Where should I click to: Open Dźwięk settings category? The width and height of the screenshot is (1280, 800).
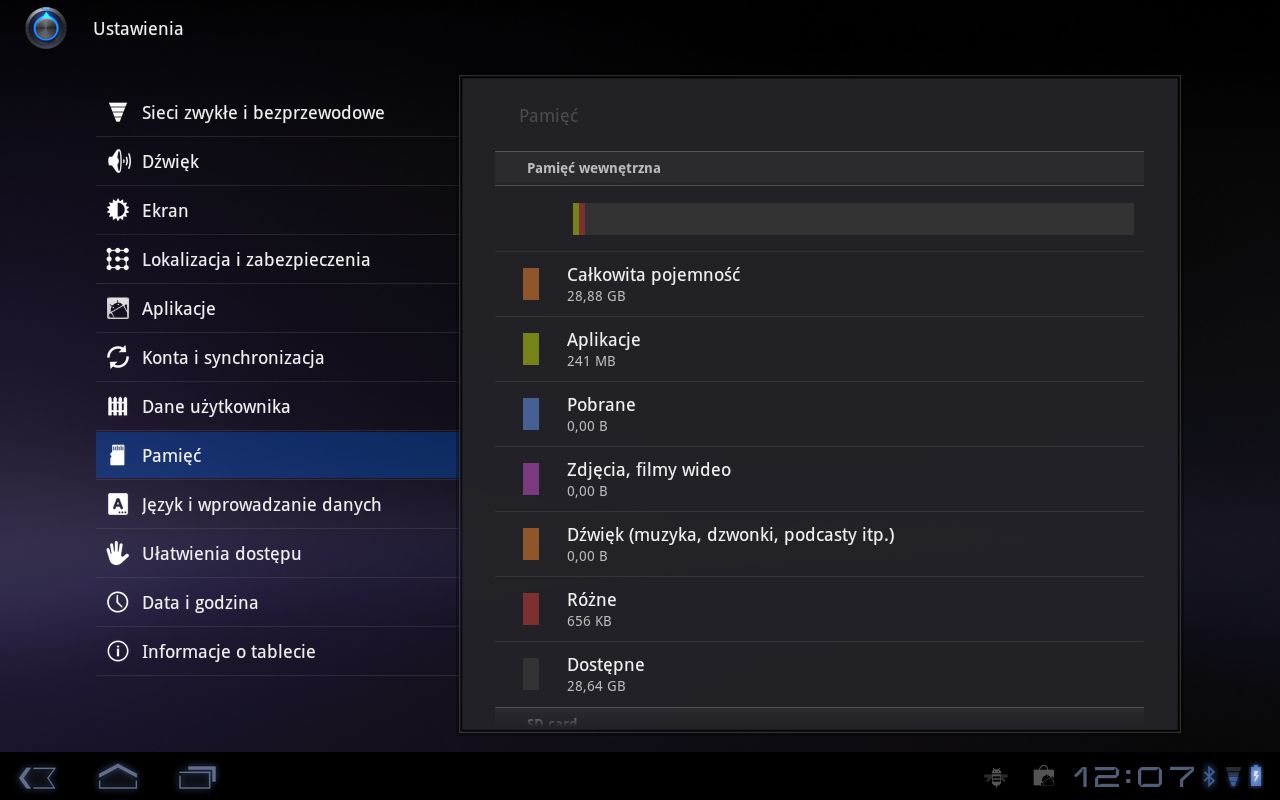click(x=277, y=161)
